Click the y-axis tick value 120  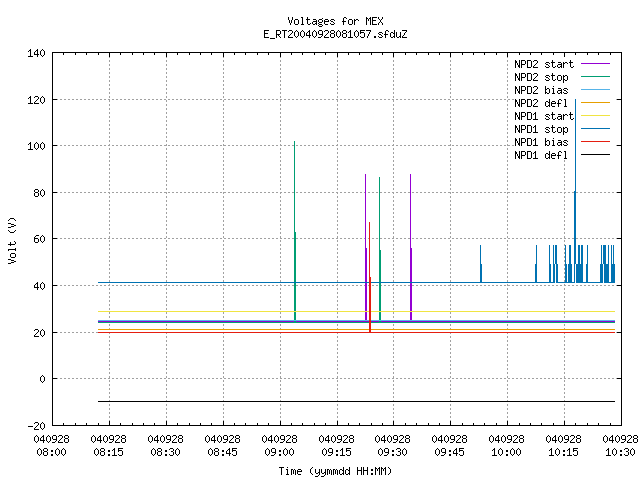pos(36,100)
